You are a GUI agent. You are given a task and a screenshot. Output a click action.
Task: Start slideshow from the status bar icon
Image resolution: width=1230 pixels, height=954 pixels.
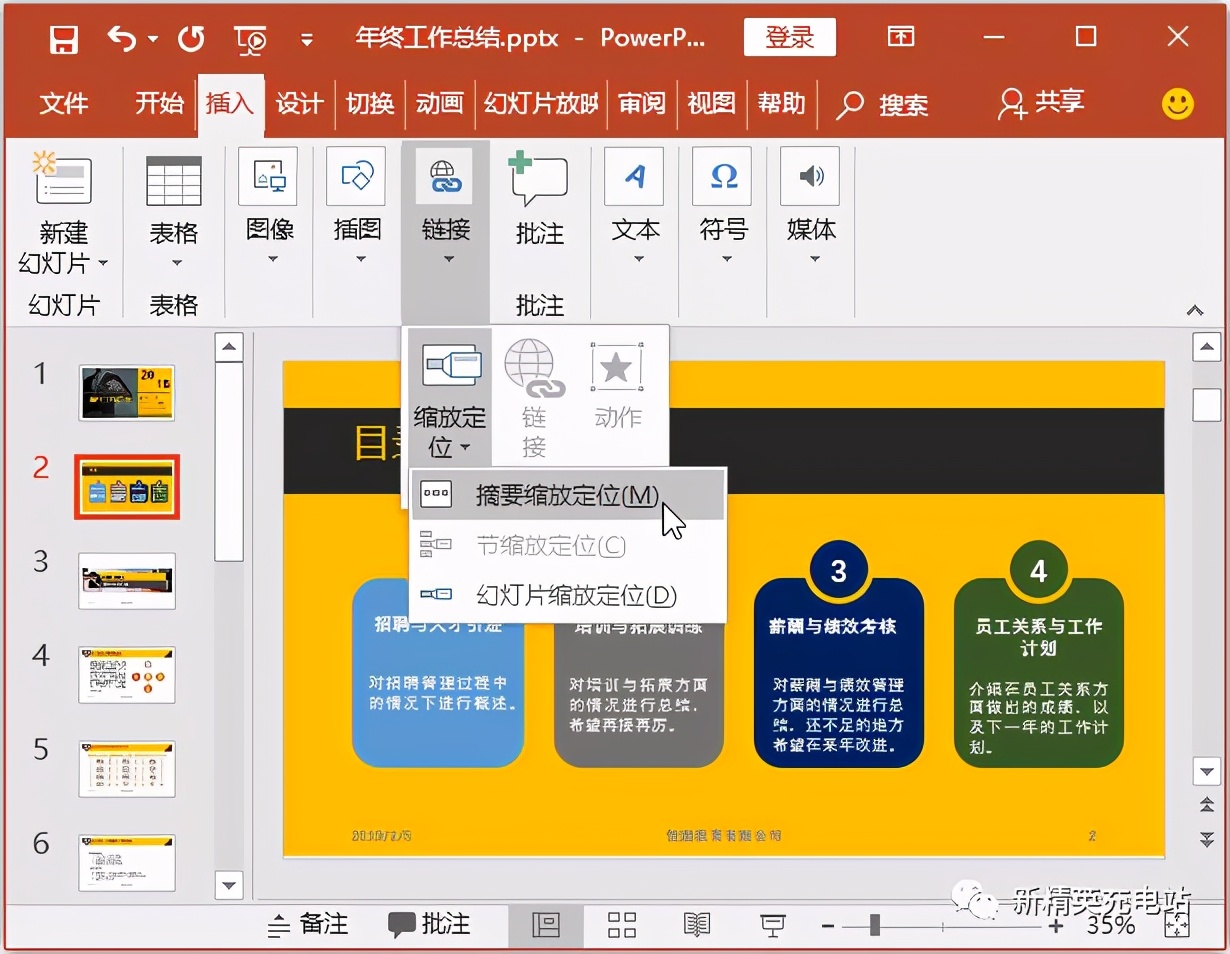click(772, 925)
